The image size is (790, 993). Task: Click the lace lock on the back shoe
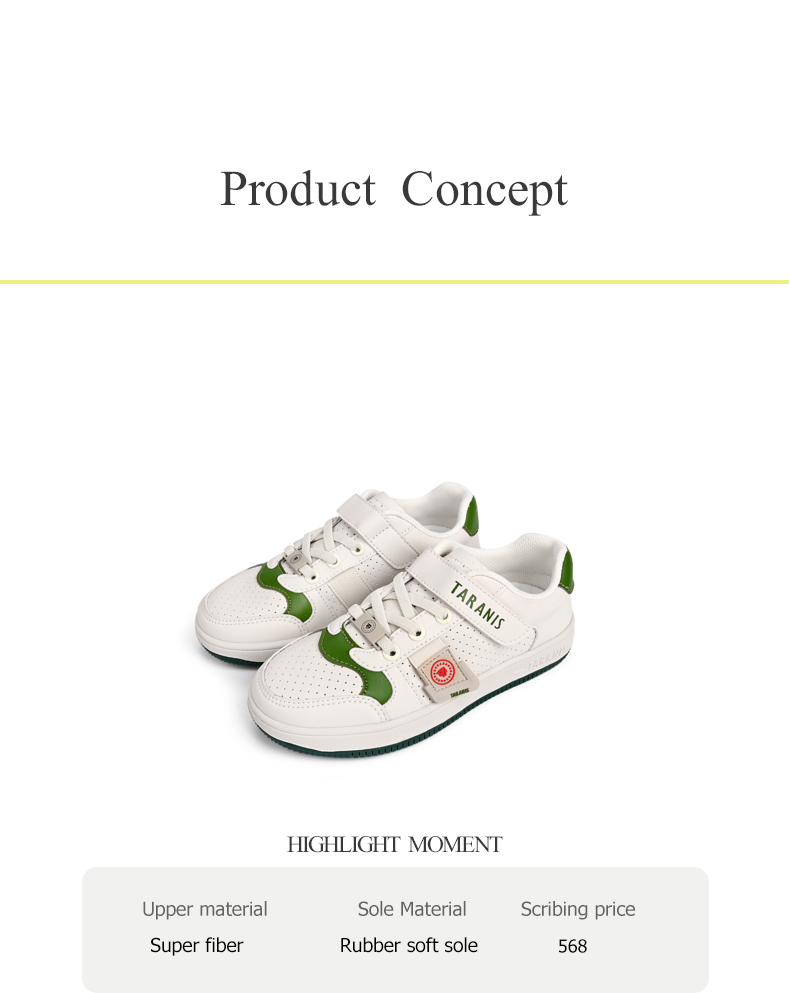point(295,560)
